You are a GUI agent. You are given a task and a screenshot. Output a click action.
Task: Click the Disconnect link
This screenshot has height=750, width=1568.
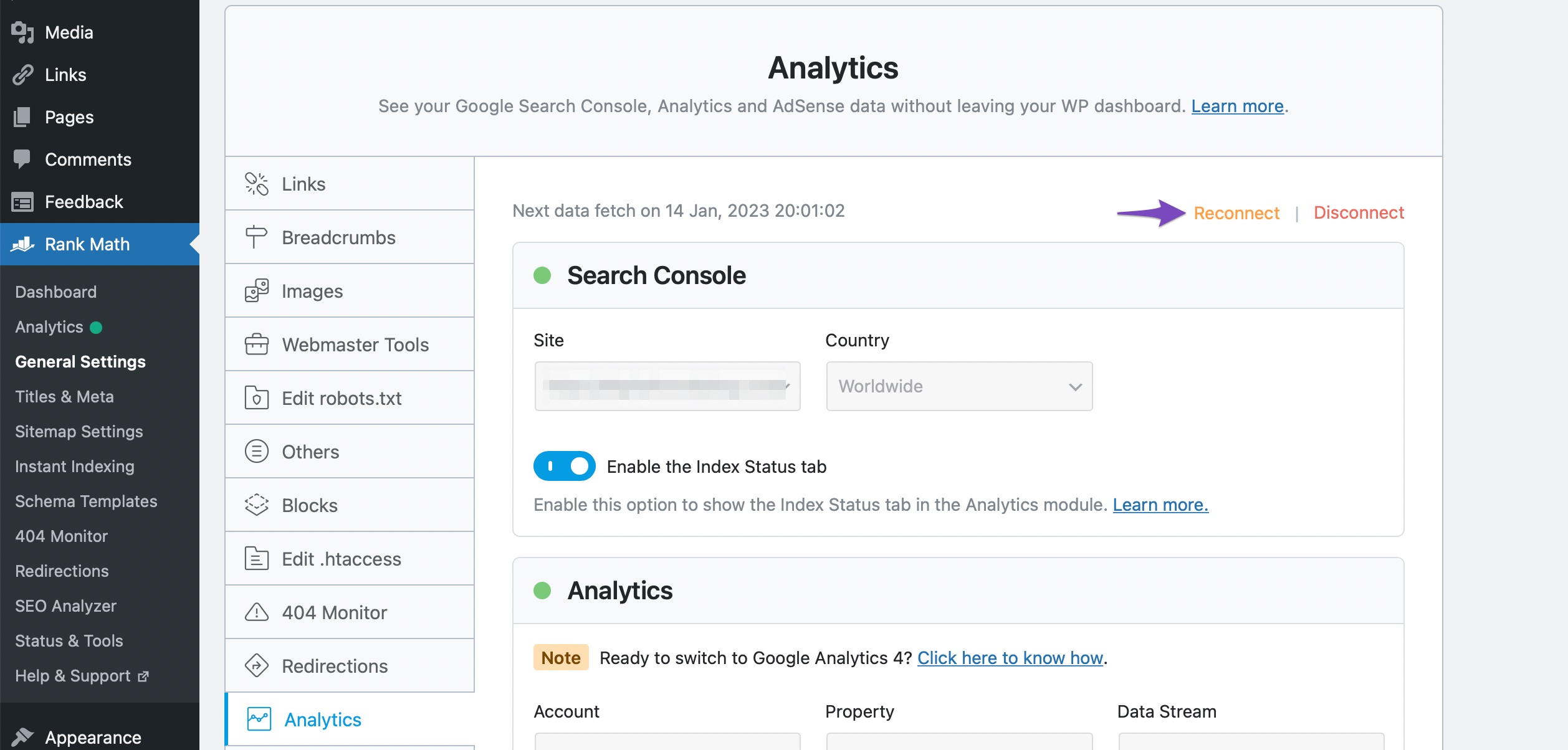[x=1359, y=213]
